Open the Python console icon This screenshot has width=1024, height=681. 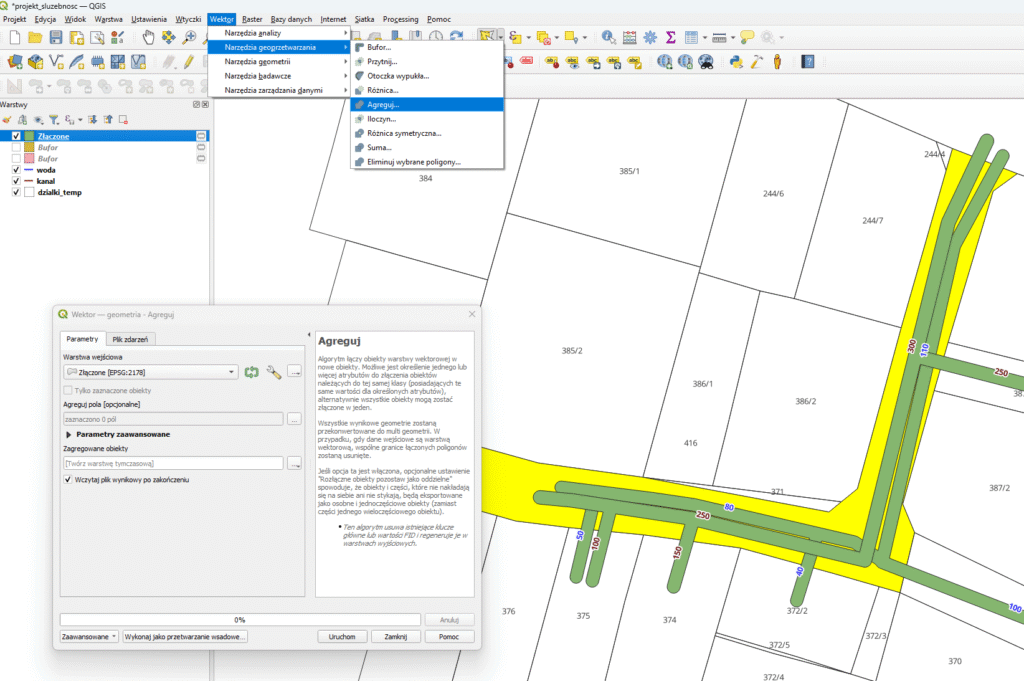click(735, 62)
